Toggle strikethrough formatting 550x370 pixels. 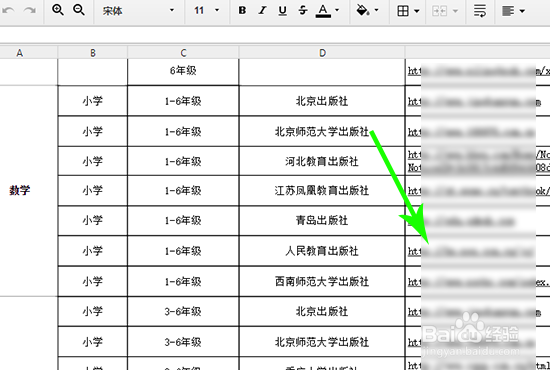tap(303, 11)
